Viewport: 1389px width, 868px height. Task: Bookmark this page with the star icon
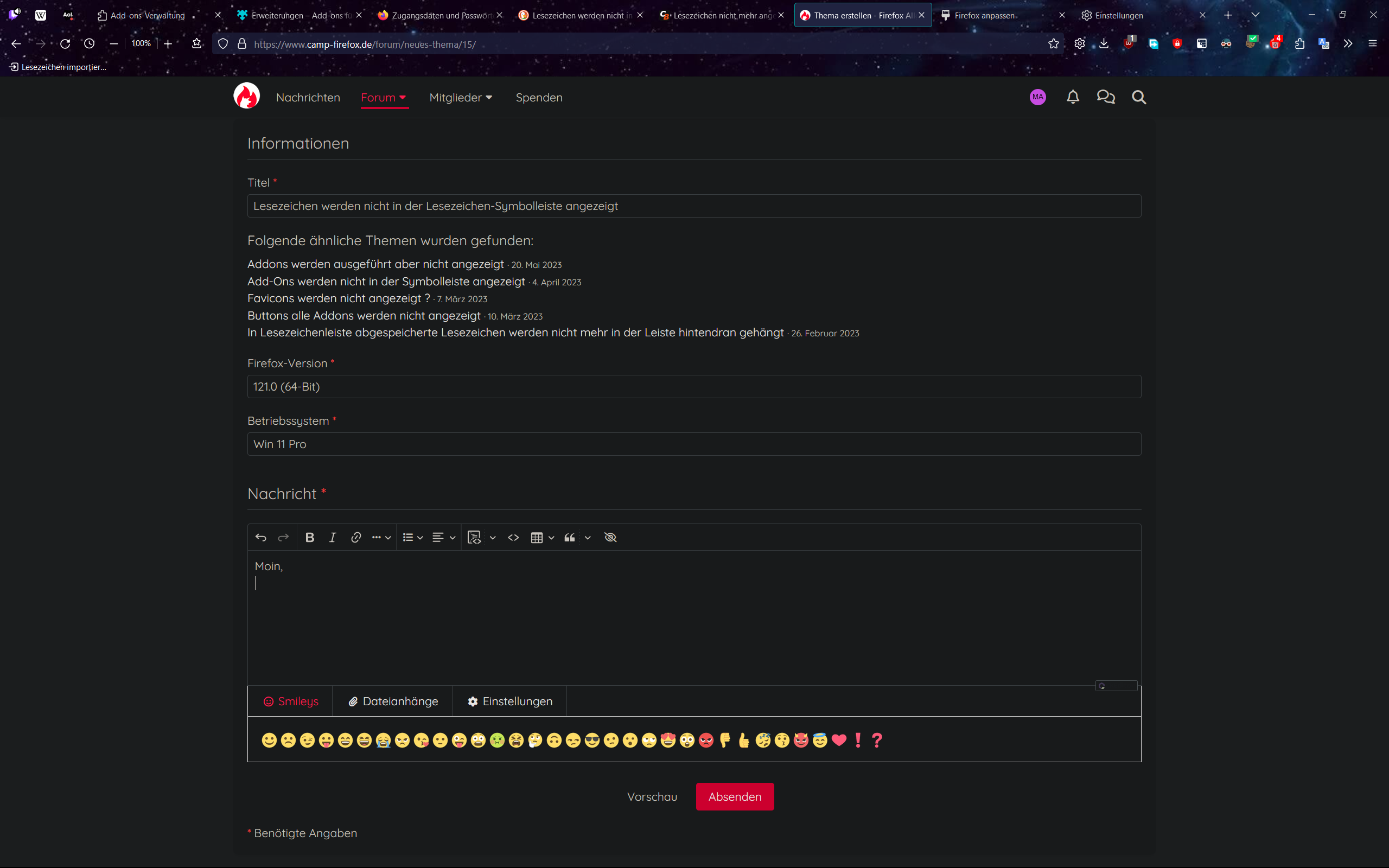click(x=1053, y=43)
